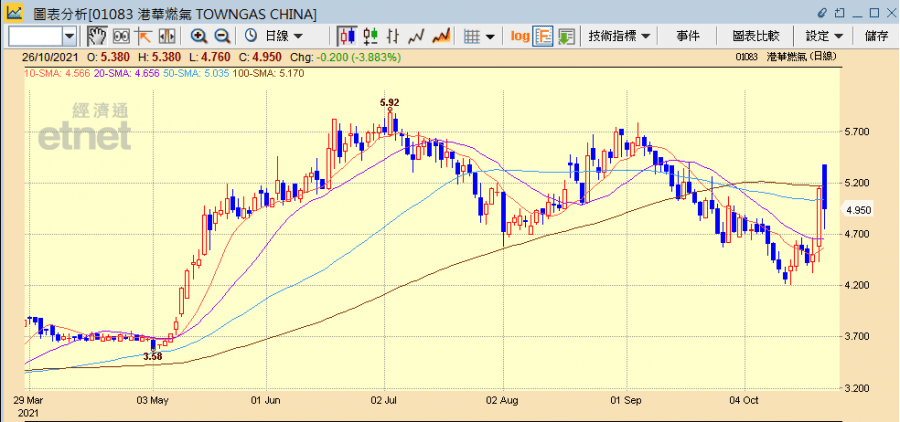Select the hand pan tool
Screen dimensions: 900x422
point(97,36)
